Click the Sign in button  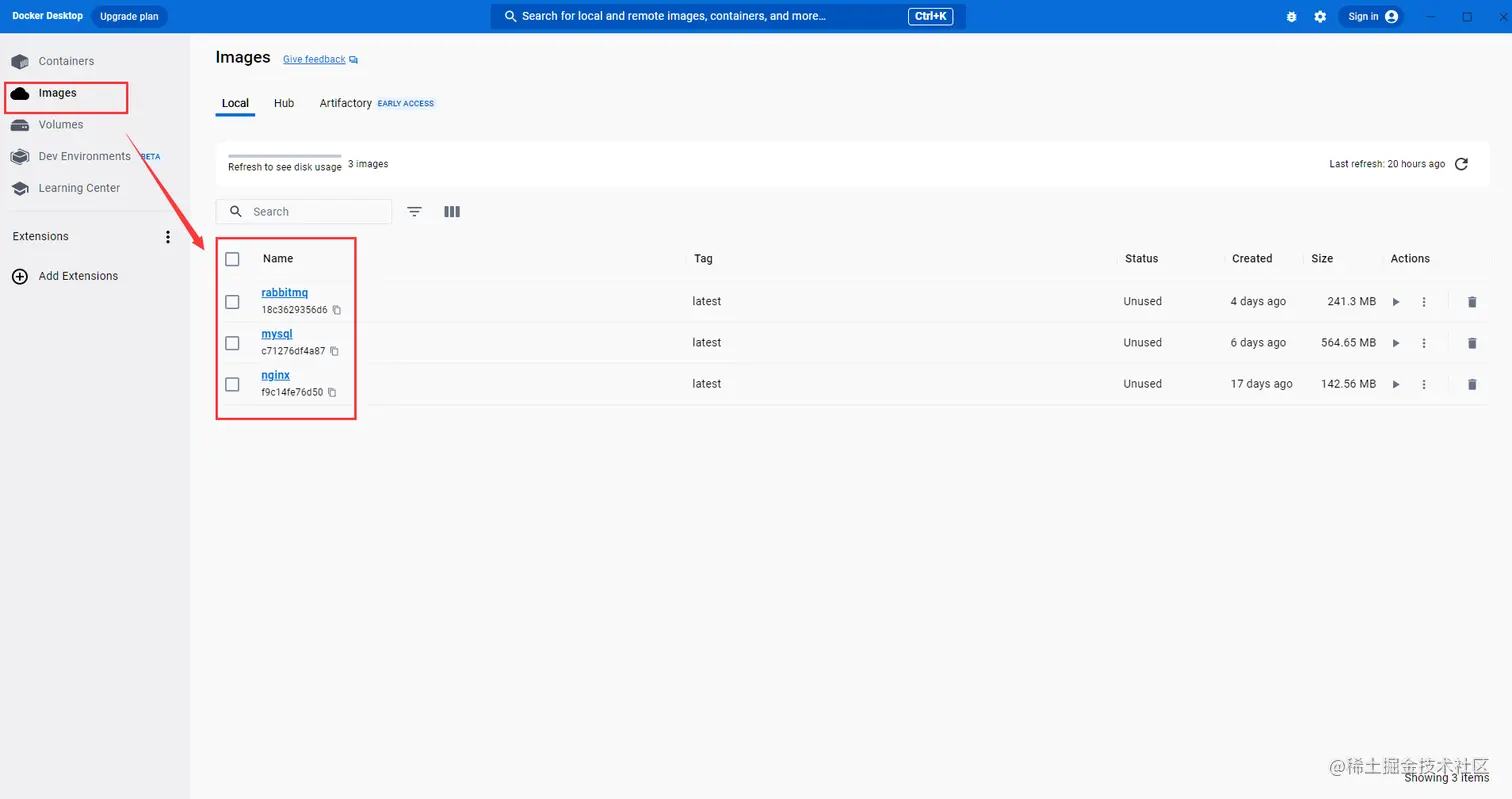pyautogui.click(x=1370, y=17)
